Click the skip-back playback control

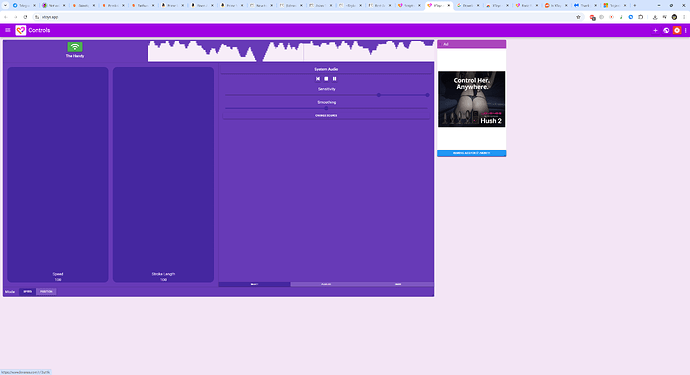click(x=318, y=79)
